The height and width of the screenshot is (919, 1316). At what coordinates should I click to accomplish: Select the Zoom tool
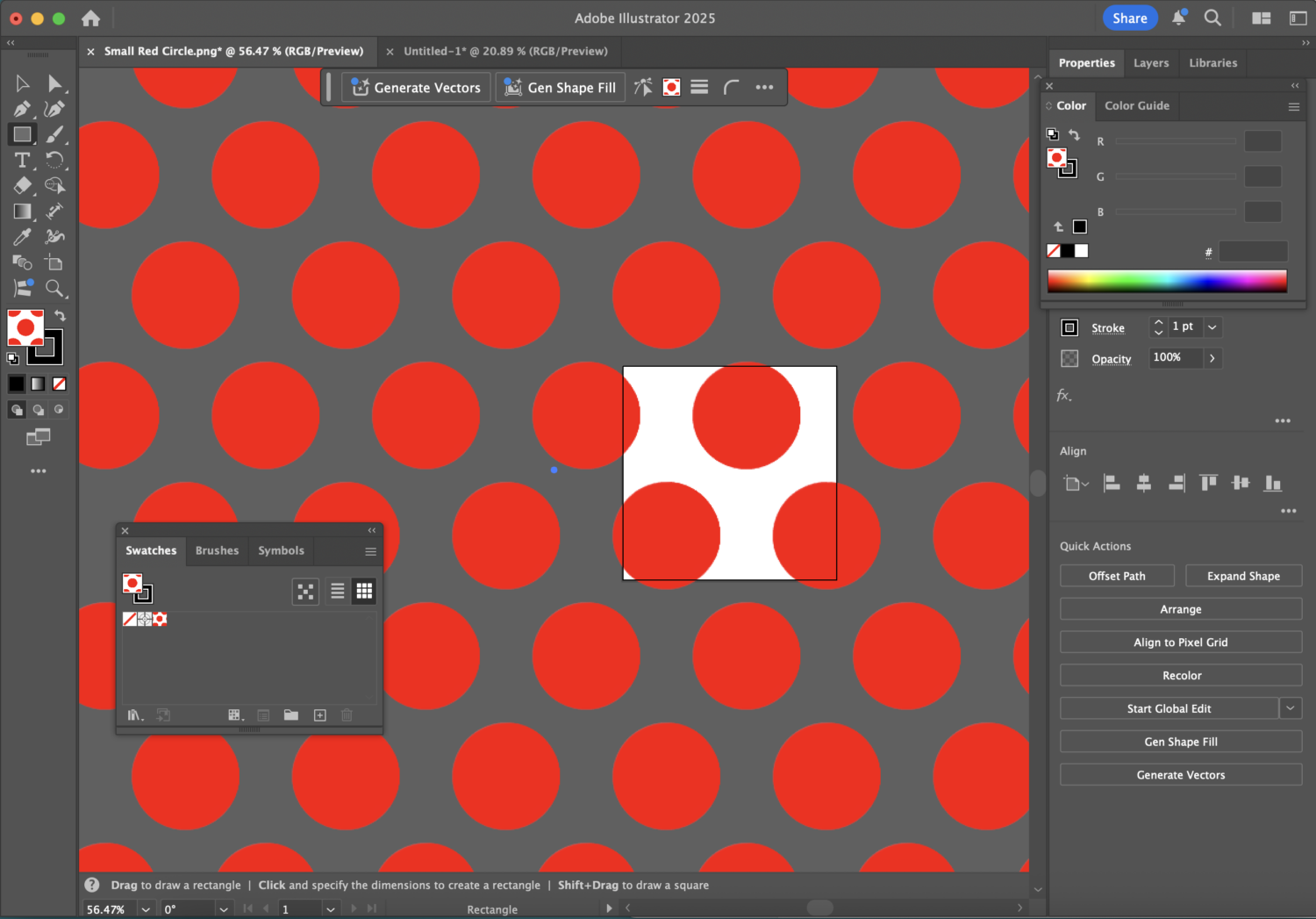tap(55, 289)
